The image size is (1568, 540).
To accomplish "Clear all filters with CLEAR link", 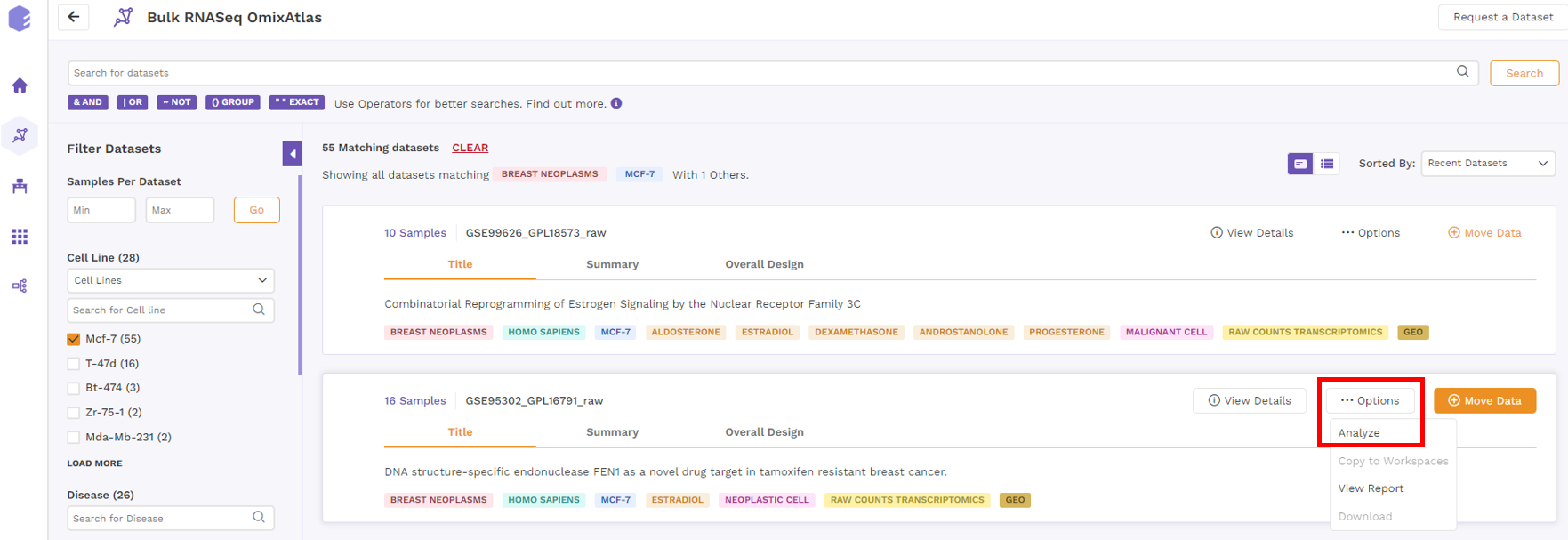I will click(x=470, y=148).
